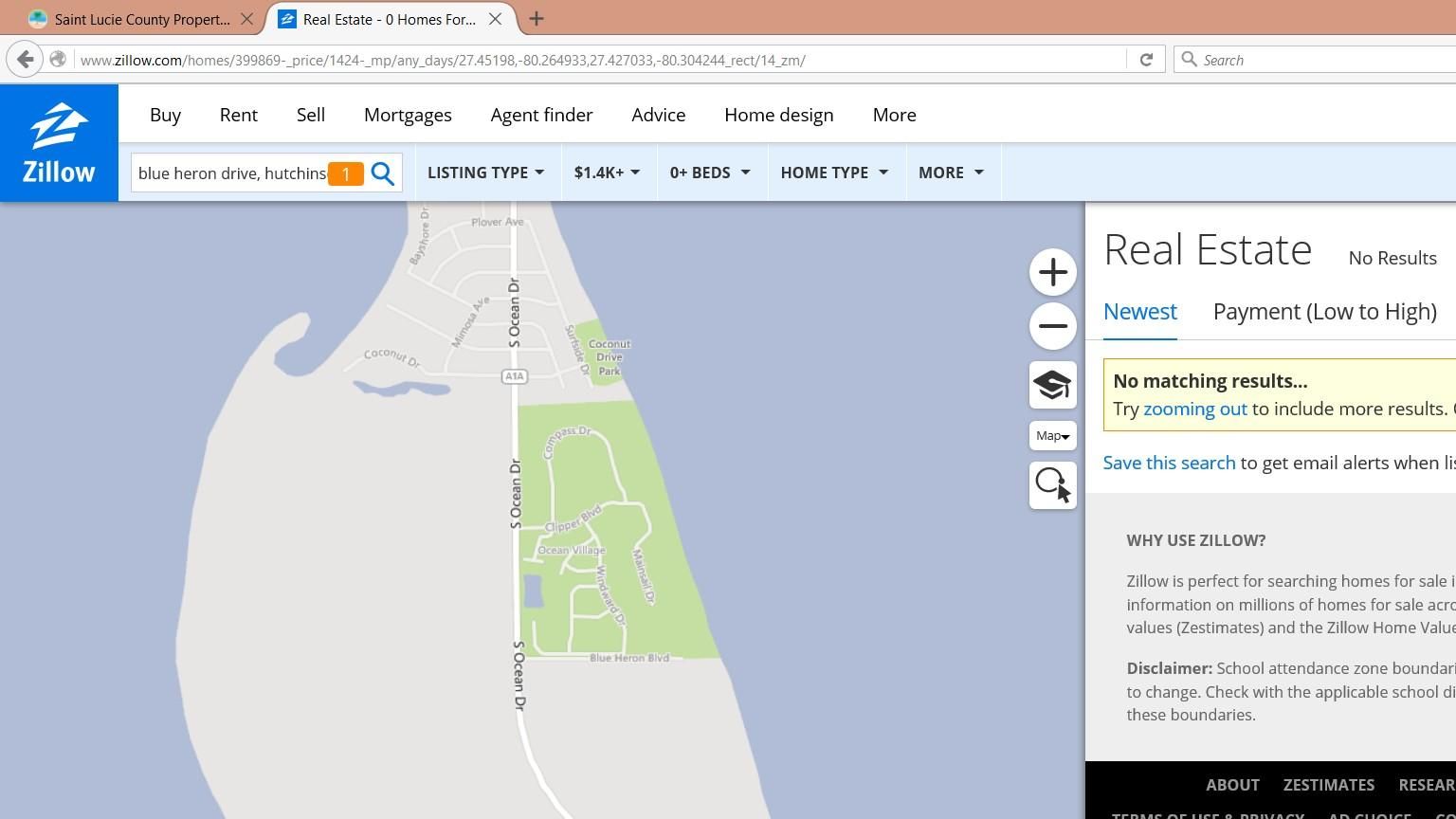Sort by Payment (Low to High)

point(1325,312)
